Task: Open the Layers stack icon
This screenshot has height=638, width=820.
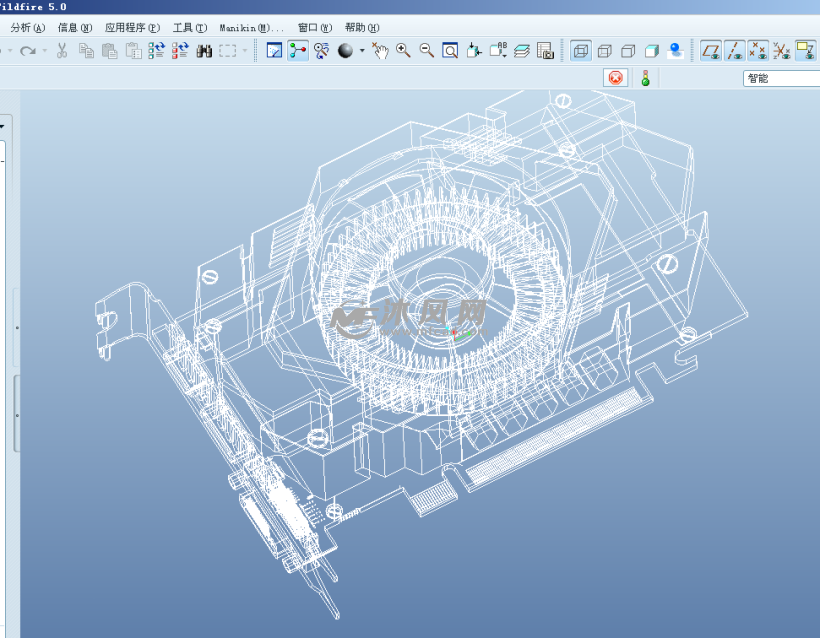Action: (x=522, y=50)
